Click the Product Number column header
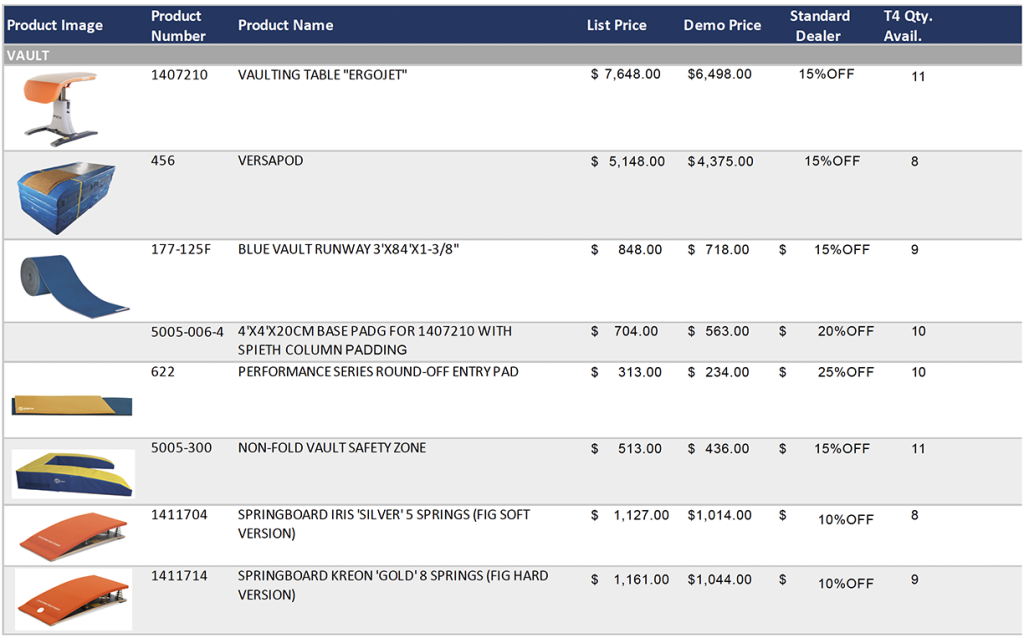The image size is (1024, 638). click(178, 26)
